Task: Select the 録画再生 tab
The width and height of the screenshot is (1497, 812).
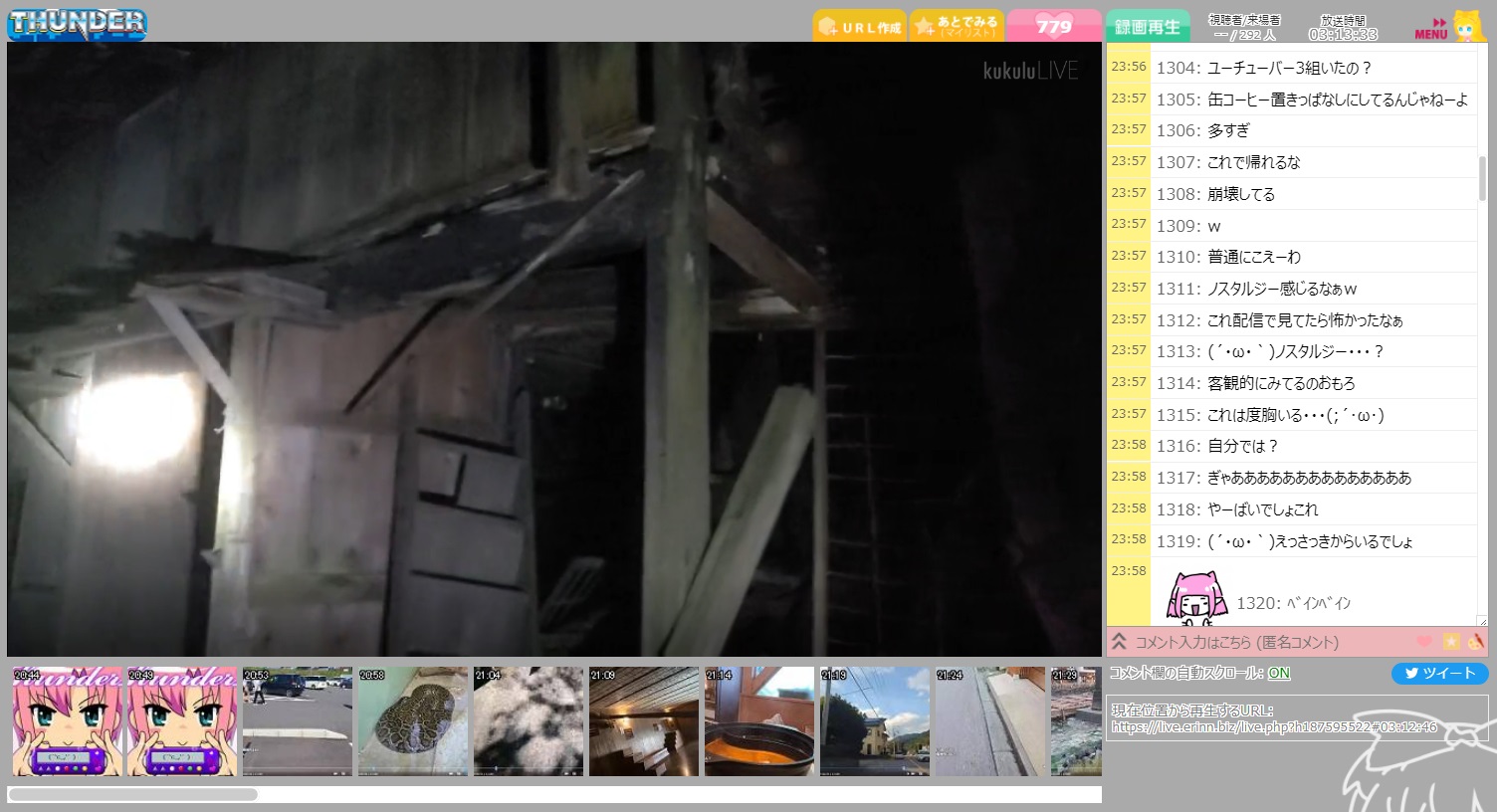Action: click(1147, 27)
